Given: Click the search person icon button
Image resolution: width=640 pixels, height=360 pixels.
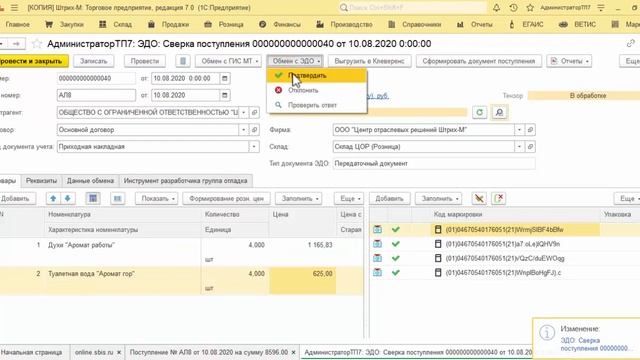Looking at the screenshot, I should point(499,112).
